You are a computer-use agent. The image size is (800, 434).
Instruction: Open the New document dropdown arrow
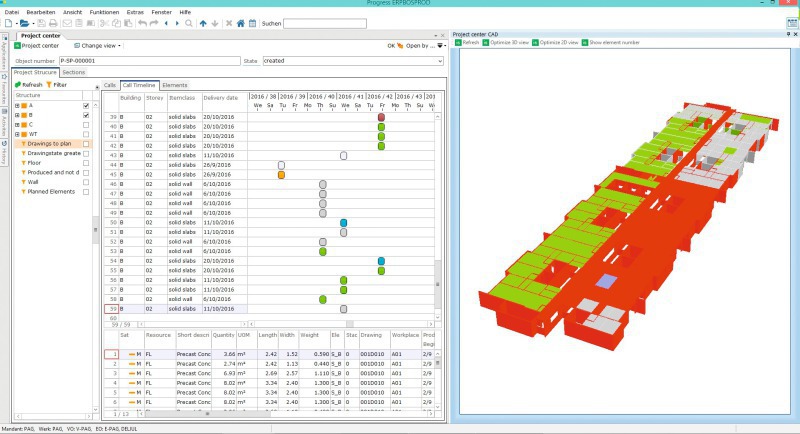16,23
